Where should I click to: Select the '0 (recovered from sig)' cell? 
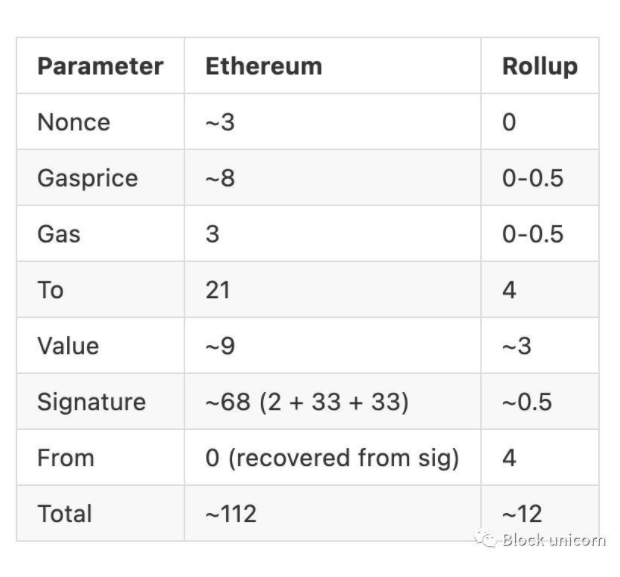(x=332, y=459)
